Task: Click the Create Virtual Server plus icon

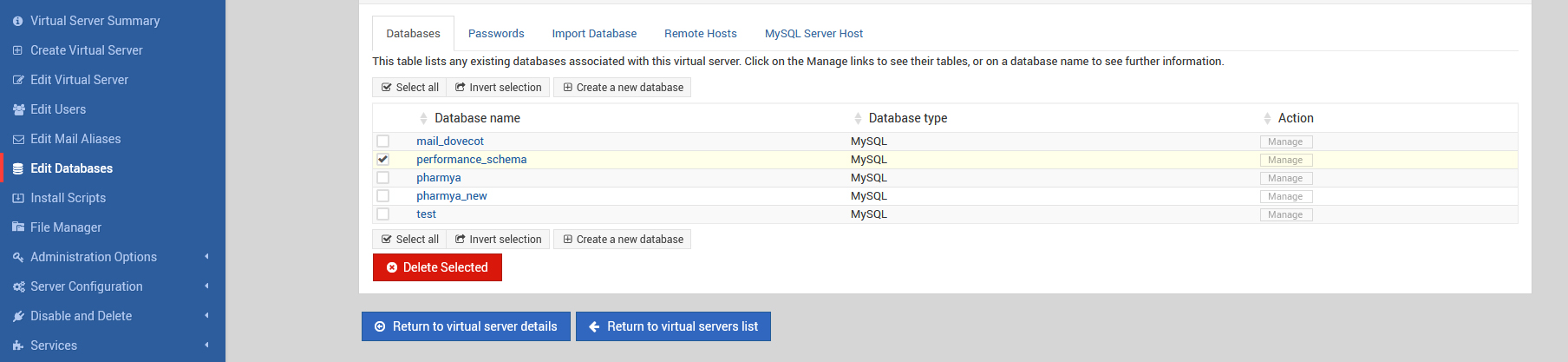Action: click(17, 50)
